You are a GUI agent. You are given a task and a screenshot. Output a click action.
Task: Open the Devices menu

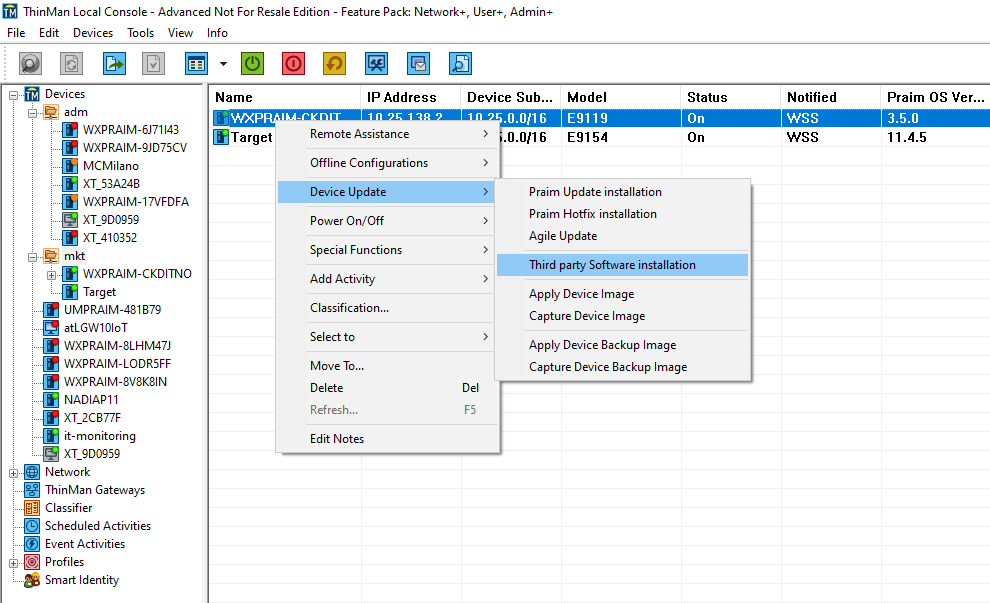pos(93,33)
